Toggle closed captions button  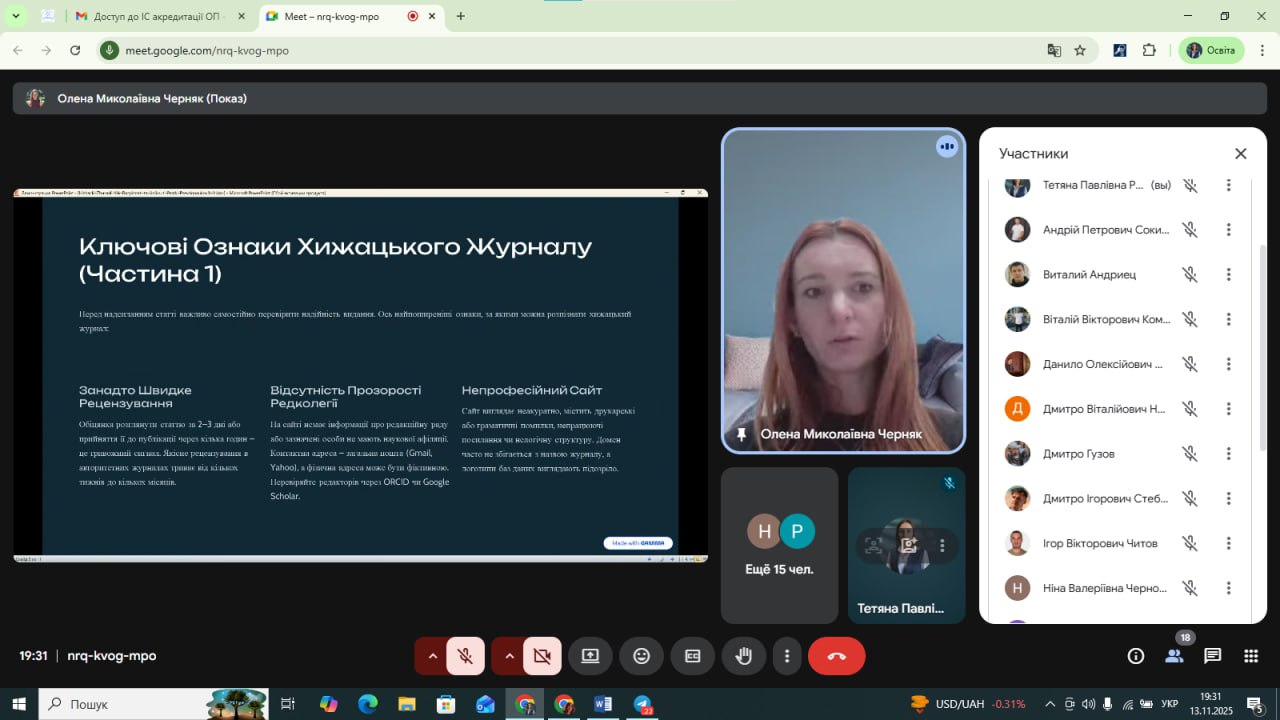click(692, 656)
